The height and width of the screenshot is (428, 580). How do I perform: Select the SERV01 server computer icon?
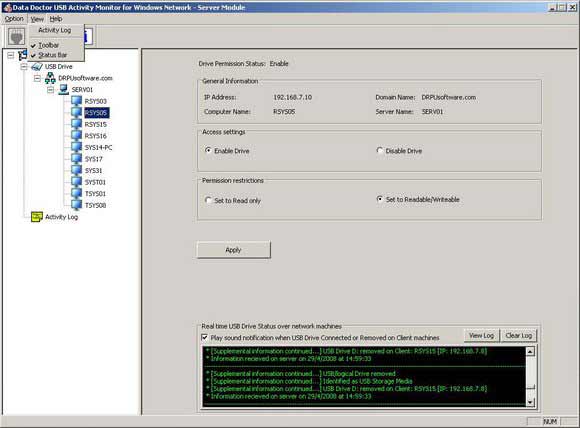coord(64,90)
